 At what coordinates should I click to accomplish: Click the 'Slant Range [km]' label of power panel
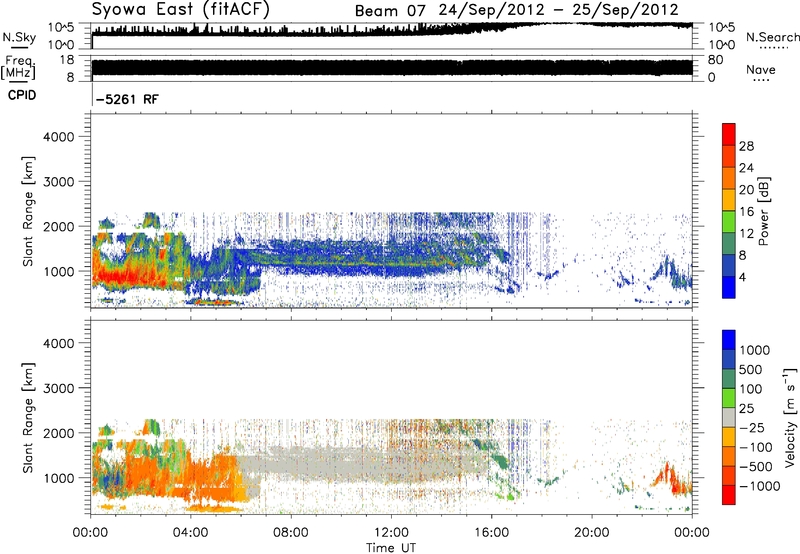click(x=28, y=211)
